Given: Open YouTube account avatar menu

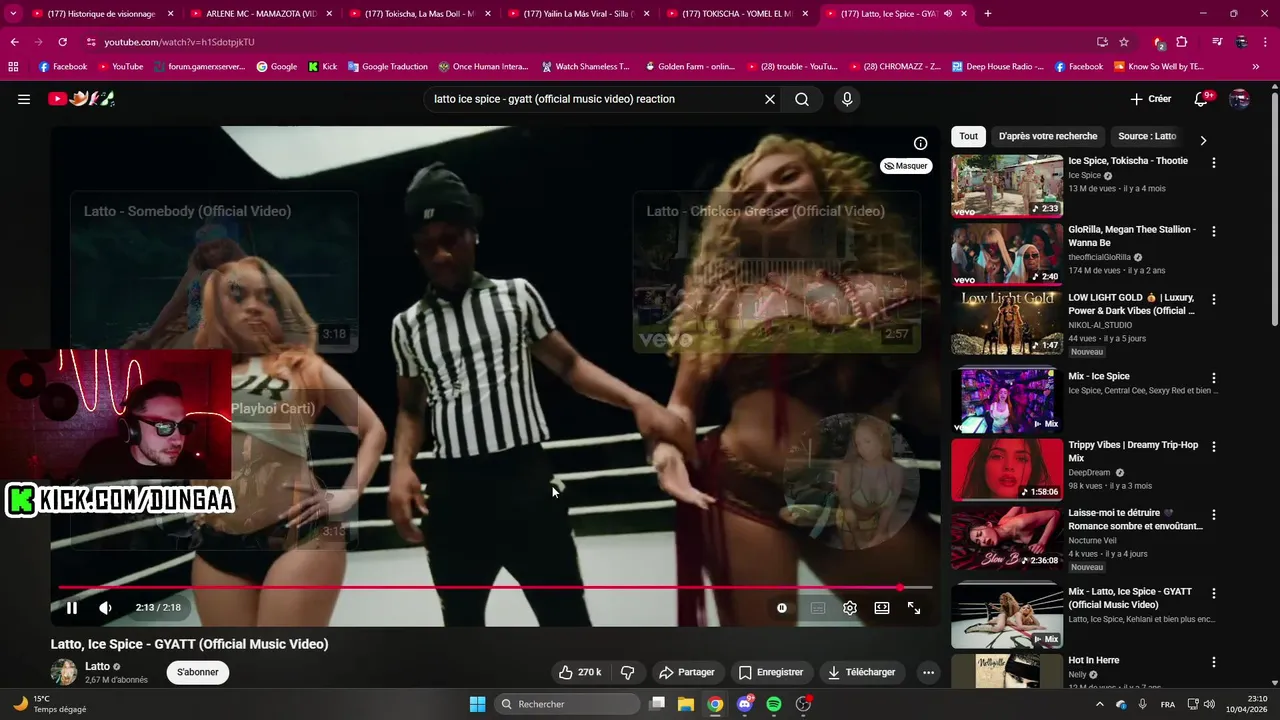Looking at the screenshot, I should [x=1239, y=99].
